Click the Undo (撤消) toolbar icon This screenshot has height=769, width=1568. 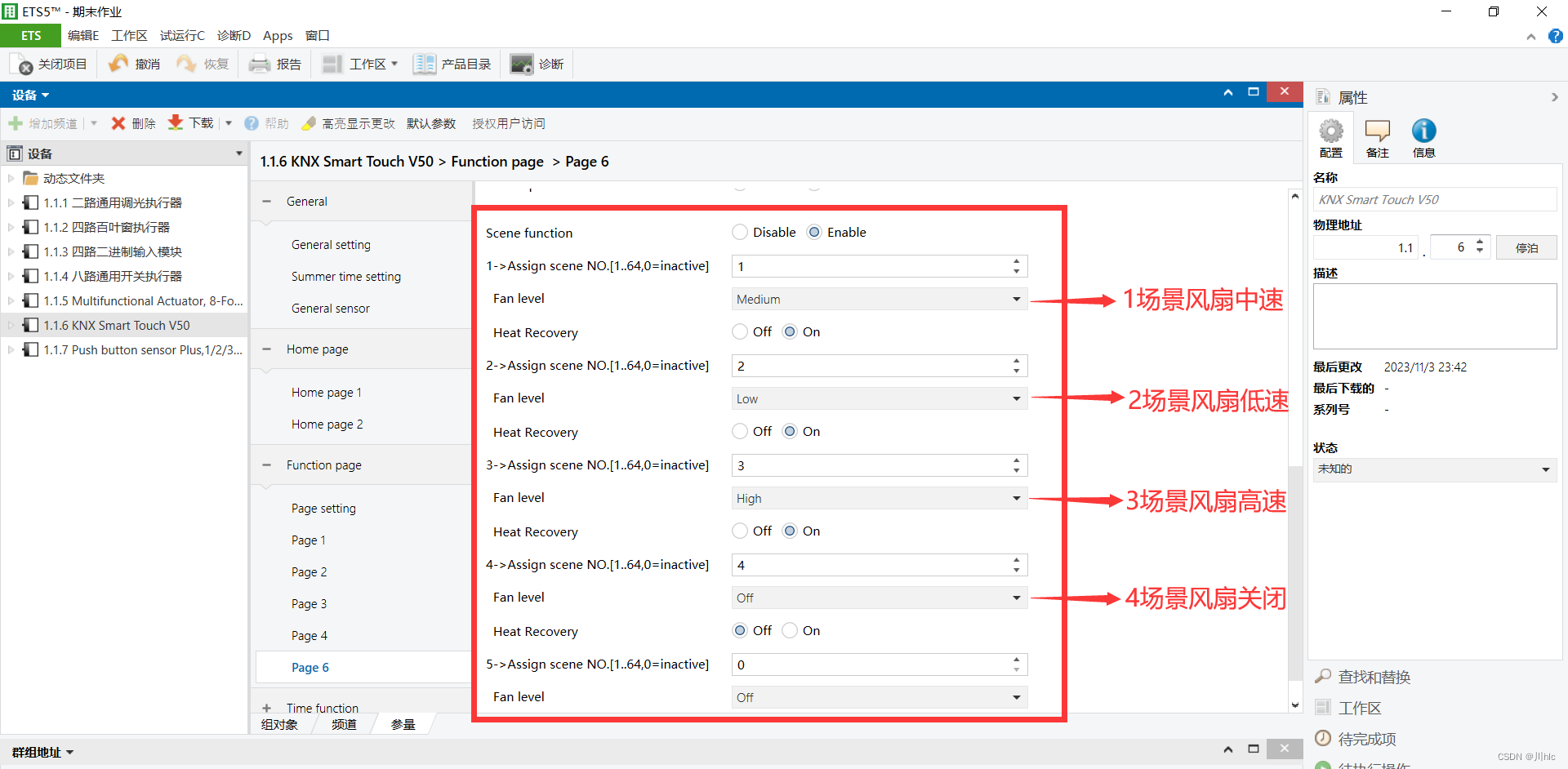[118, 64]
